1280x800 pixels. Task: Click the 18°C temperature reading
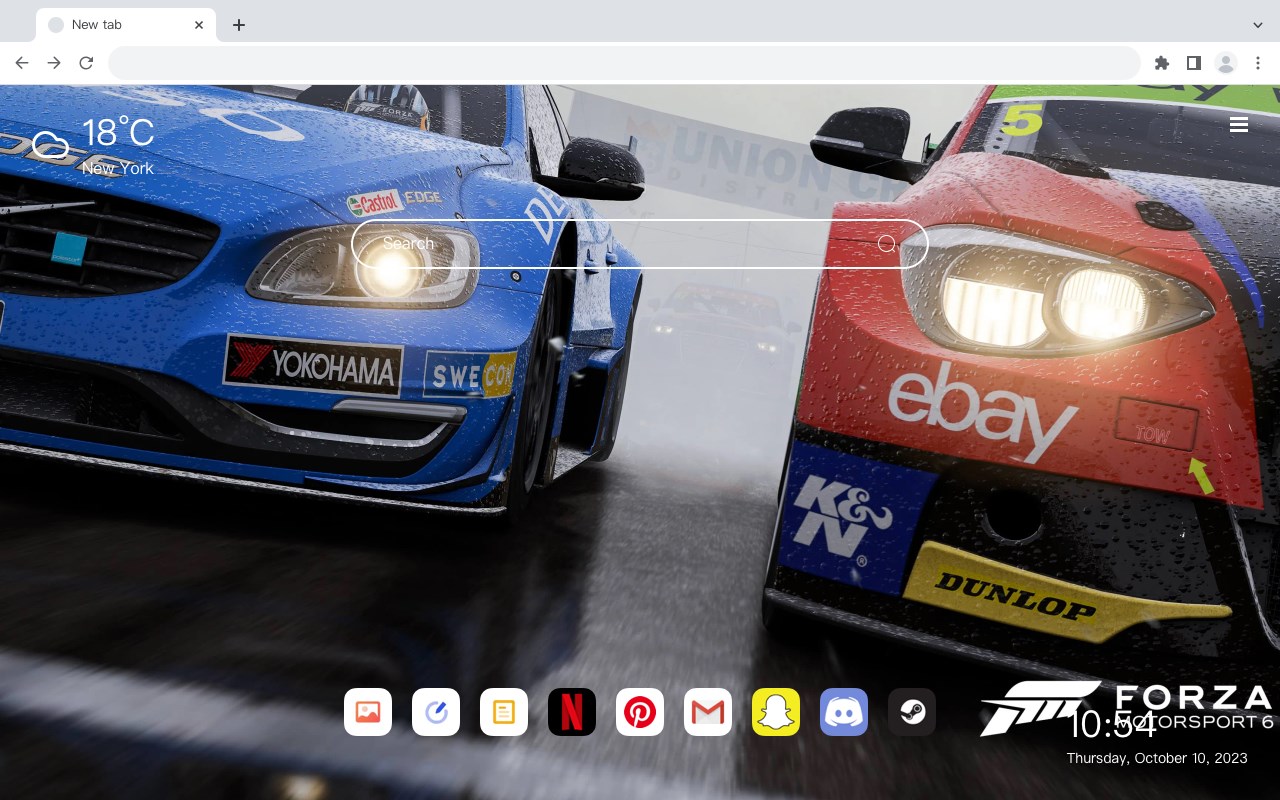pyautogui.click(x=118, y=133)
